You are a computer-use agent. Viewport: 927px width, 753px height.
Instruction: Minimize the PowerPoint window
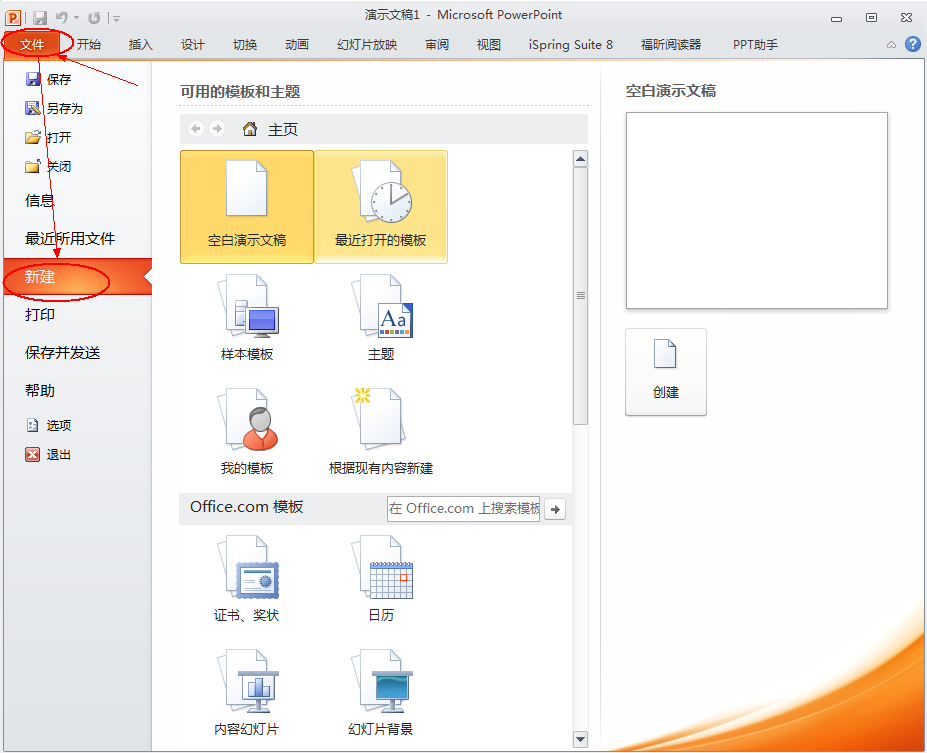837,18
